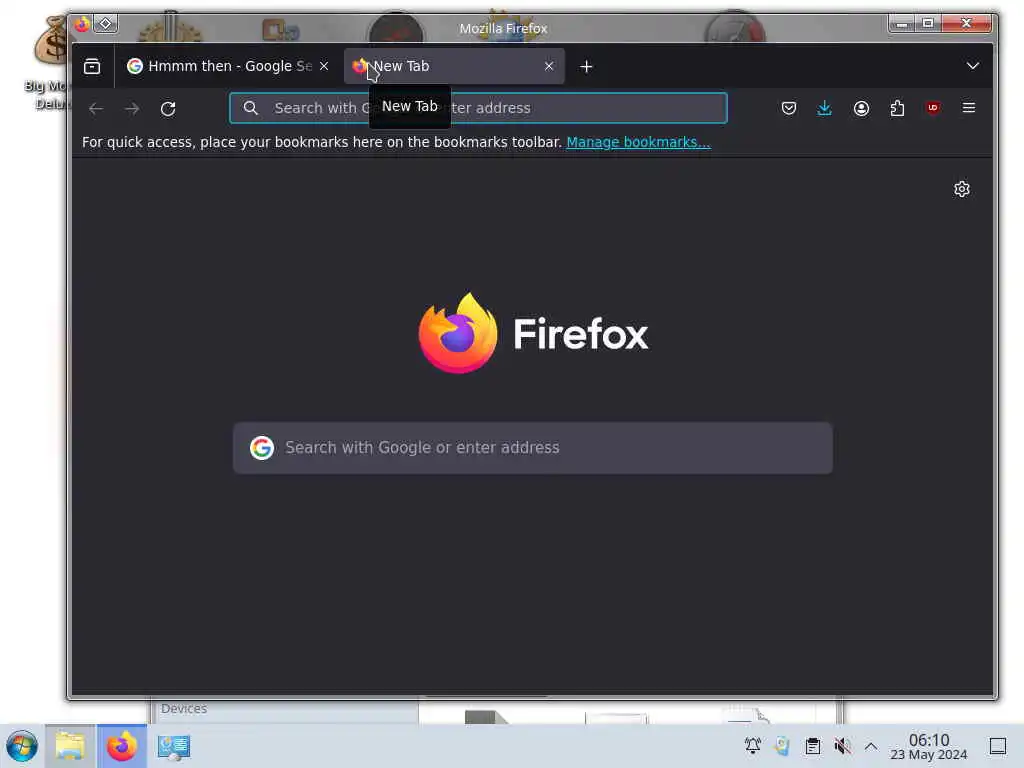1024x768 pixels.
Task: Maximize the Mozilla Firefox window
Action: click(927, 24)
